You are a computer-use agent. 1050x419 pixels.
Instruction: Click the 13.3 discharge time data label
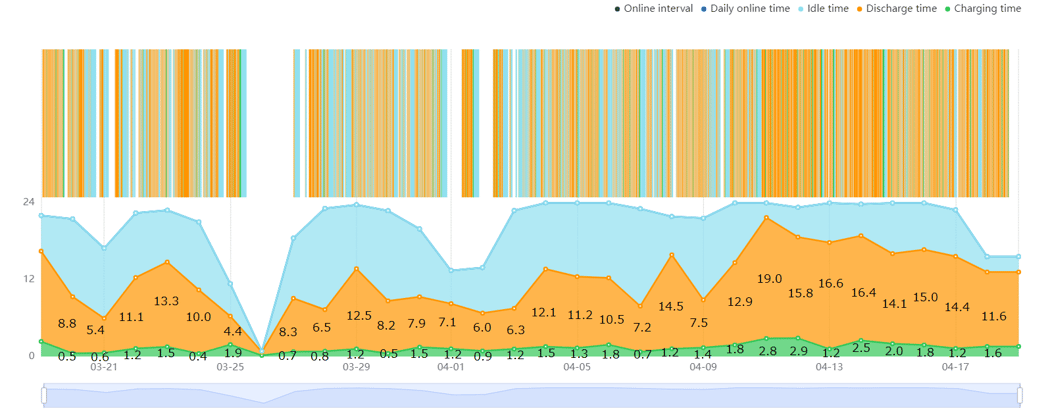point(166,301)
